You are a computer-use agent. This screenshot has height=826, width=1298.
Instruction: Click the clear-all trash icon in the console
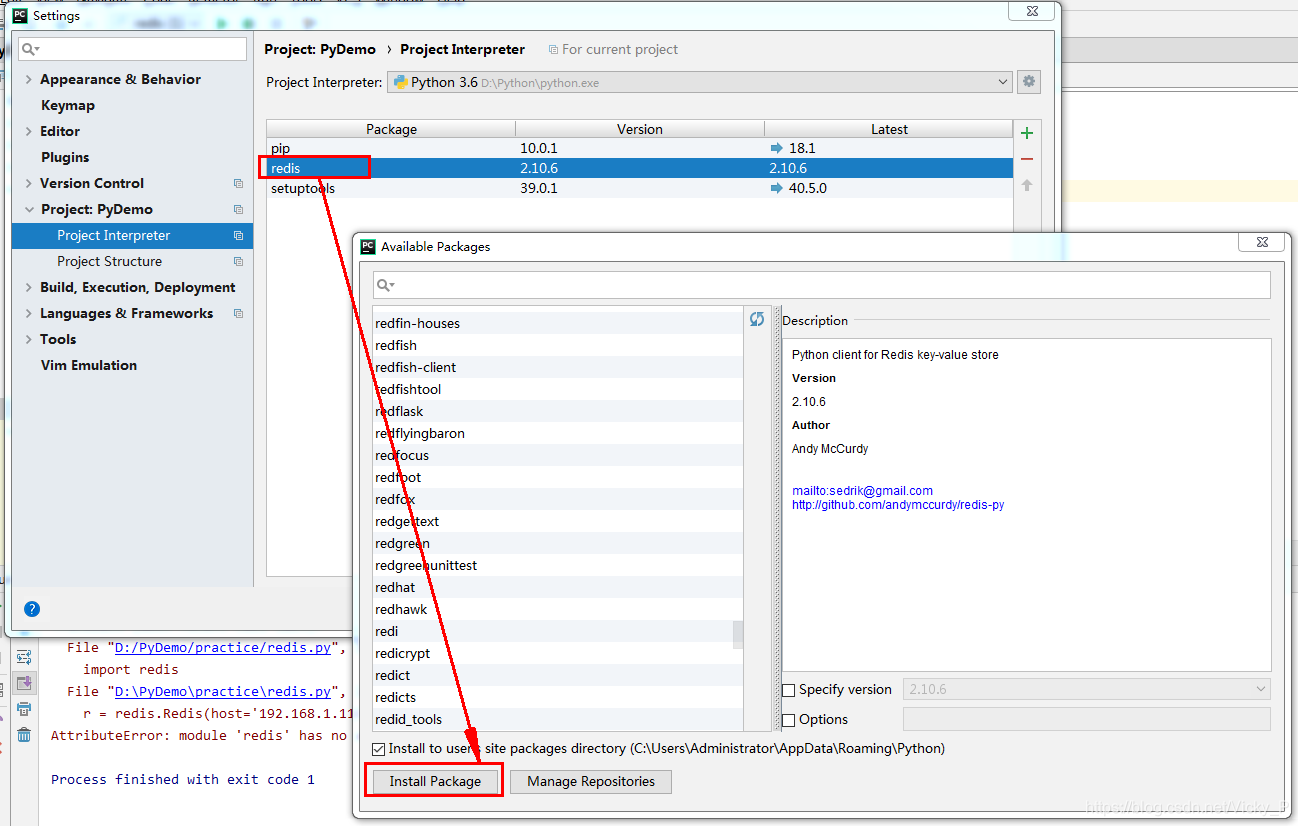pos(24,736)
